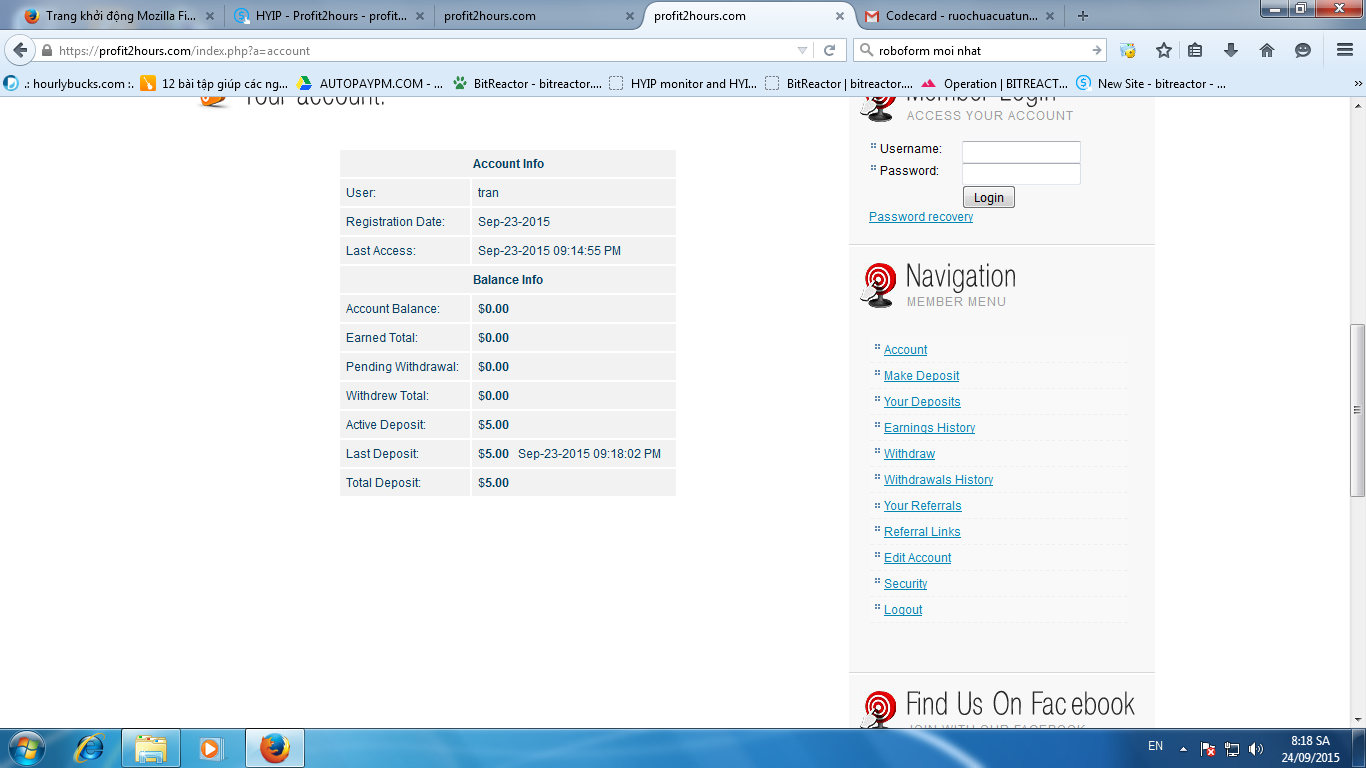Open the Downloads arrow icon
This screenshot has width=1366, height=768.
[x=1231, y=50]
